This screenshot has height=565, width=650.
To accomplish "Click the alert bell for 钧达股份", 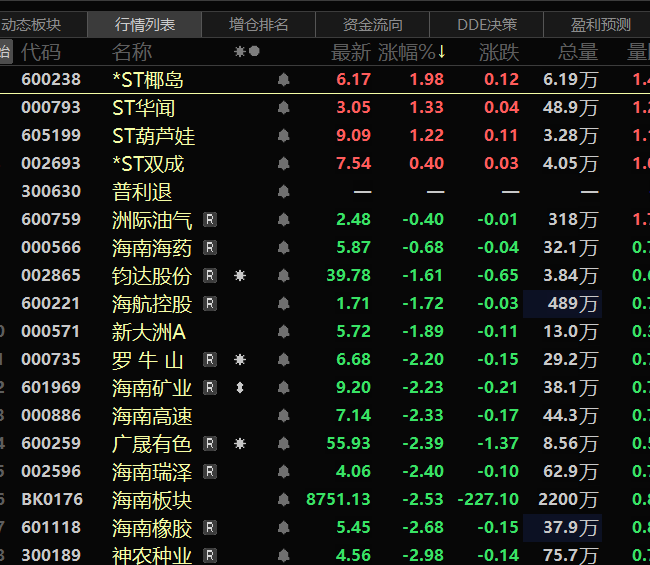I will [x=284, y=275].
